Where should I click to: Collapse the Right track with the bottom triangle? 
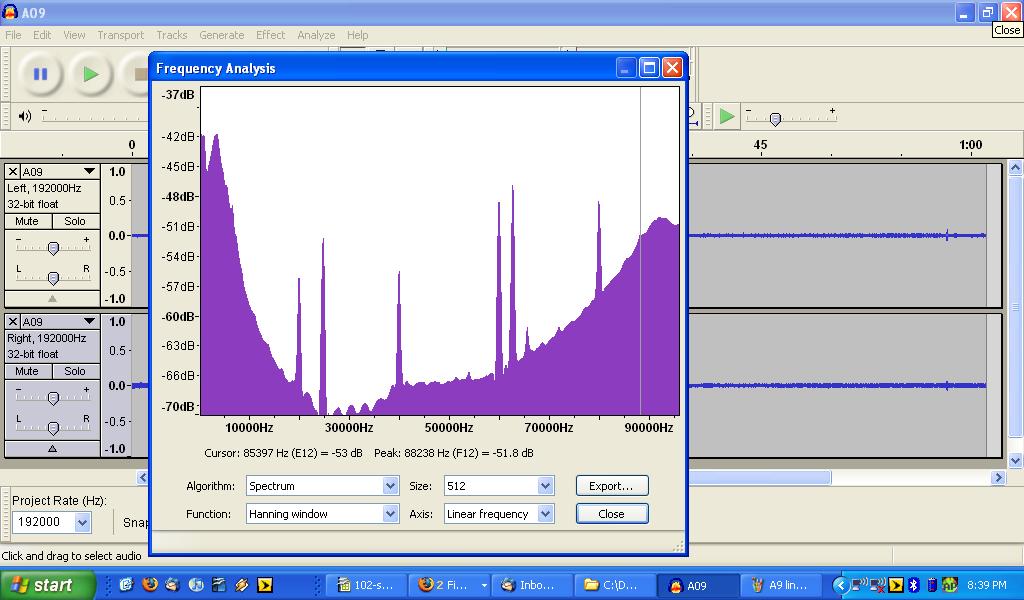(x=52, y=449)
